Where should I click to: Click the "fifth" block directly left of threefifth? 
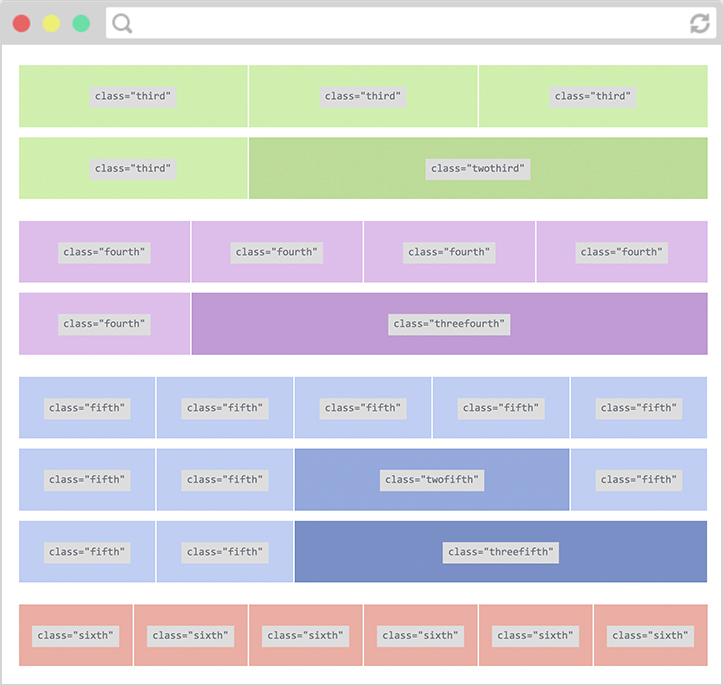pyautogui.click(x=224, y=552)
